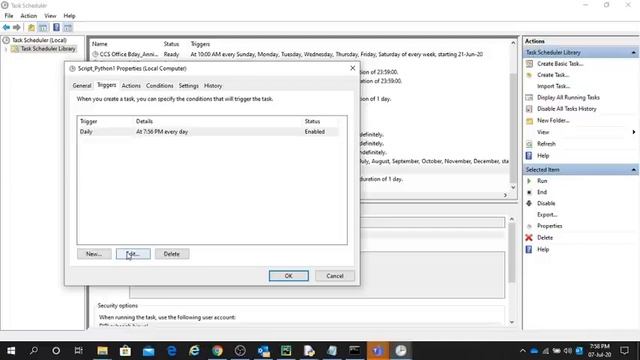Click Cancel in the Properties dialog
640x360 pixels.
pos(335,276)
